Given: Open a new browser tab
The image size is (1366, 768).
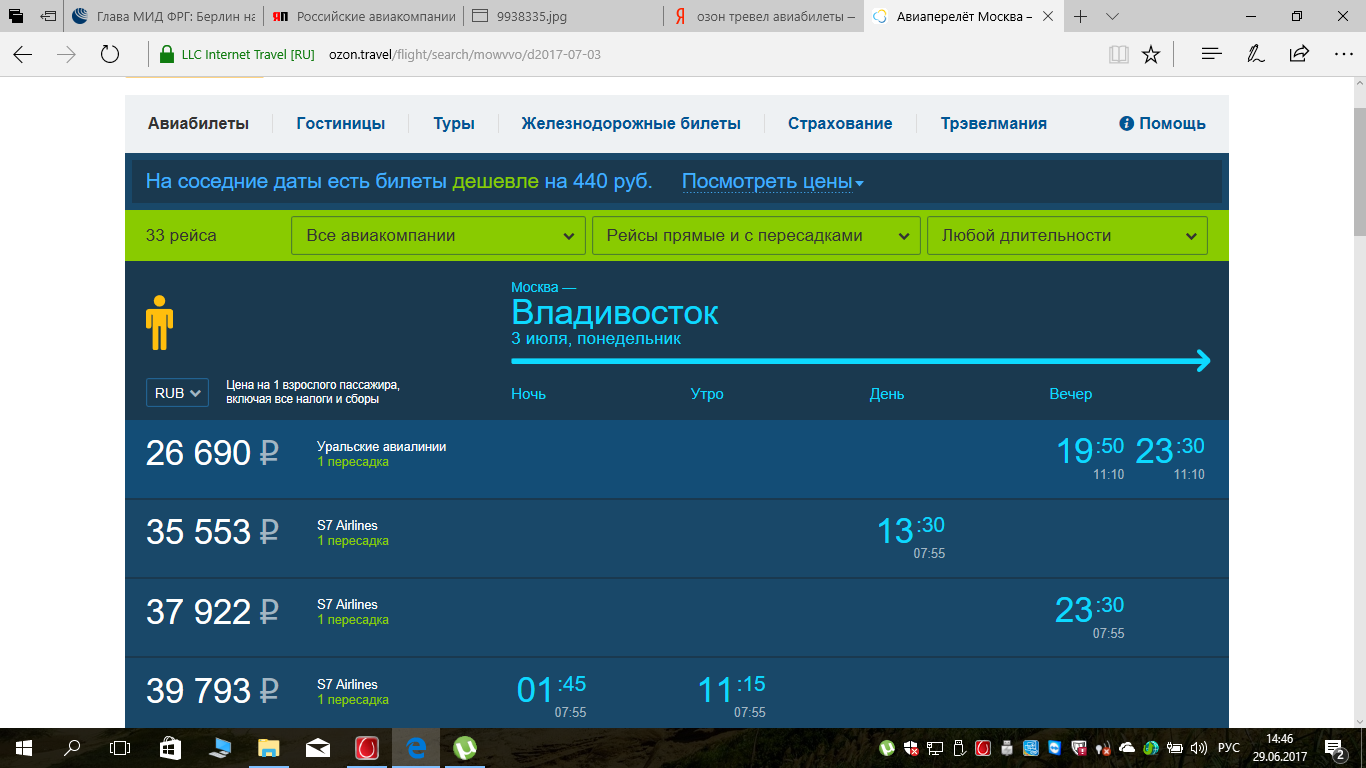Looking at the screenshot, I should tap(1080, 16).
